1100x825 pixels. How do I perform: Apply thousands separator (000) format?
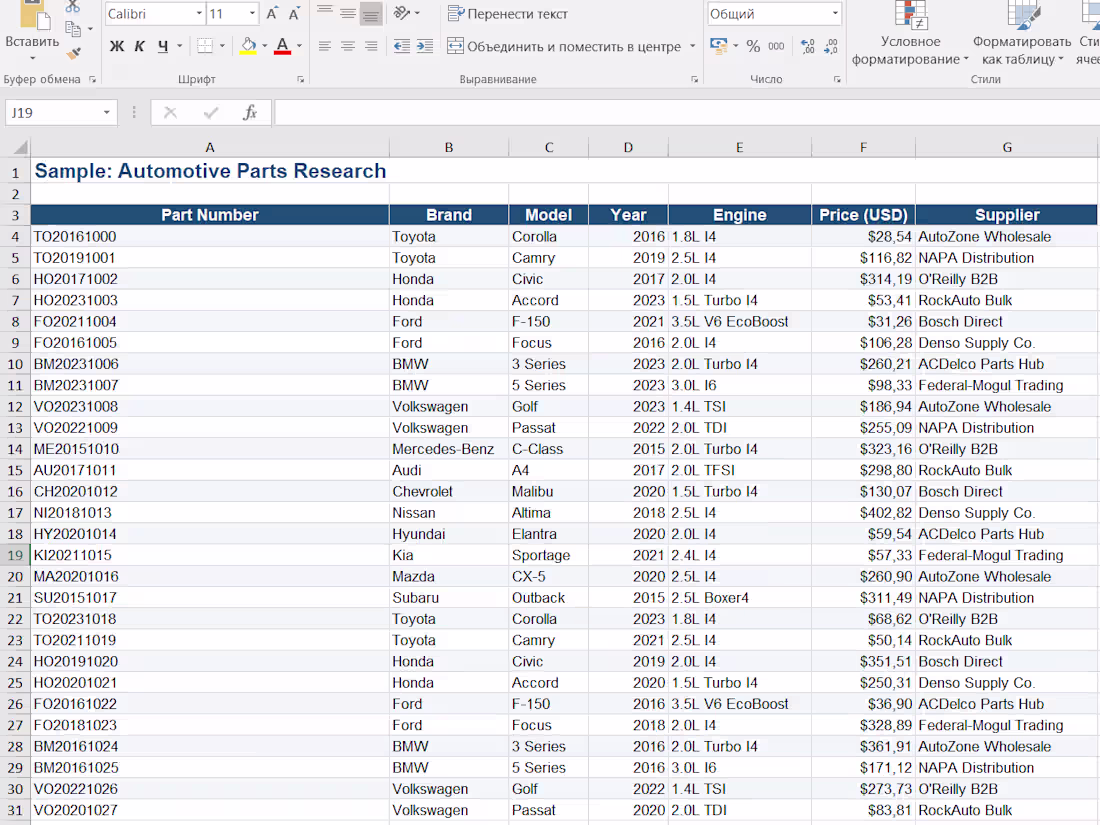(x=776, y=46)
